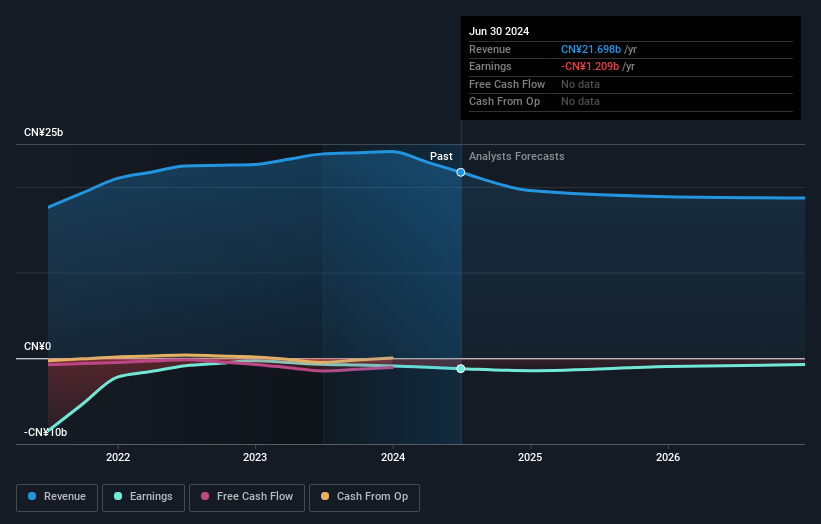Click the 2023 x-axis label

click(255, 457)
